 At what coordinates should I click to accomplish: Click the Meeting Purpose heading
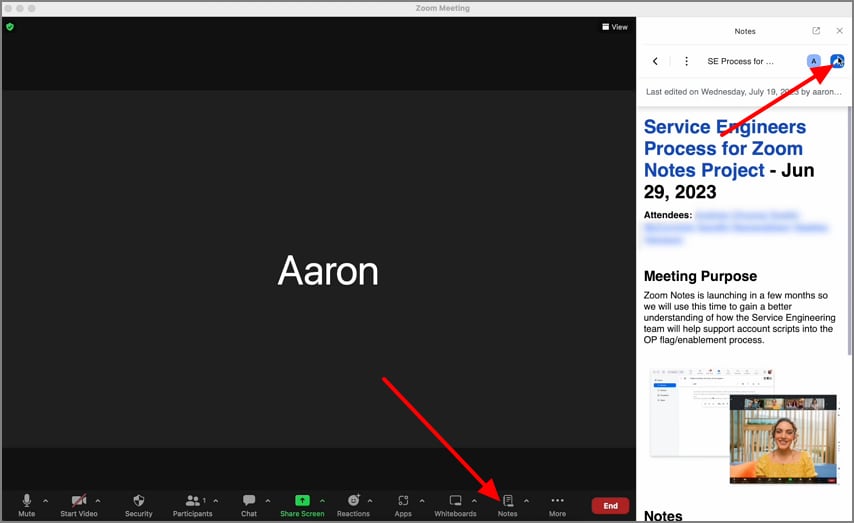pos(700,276)
